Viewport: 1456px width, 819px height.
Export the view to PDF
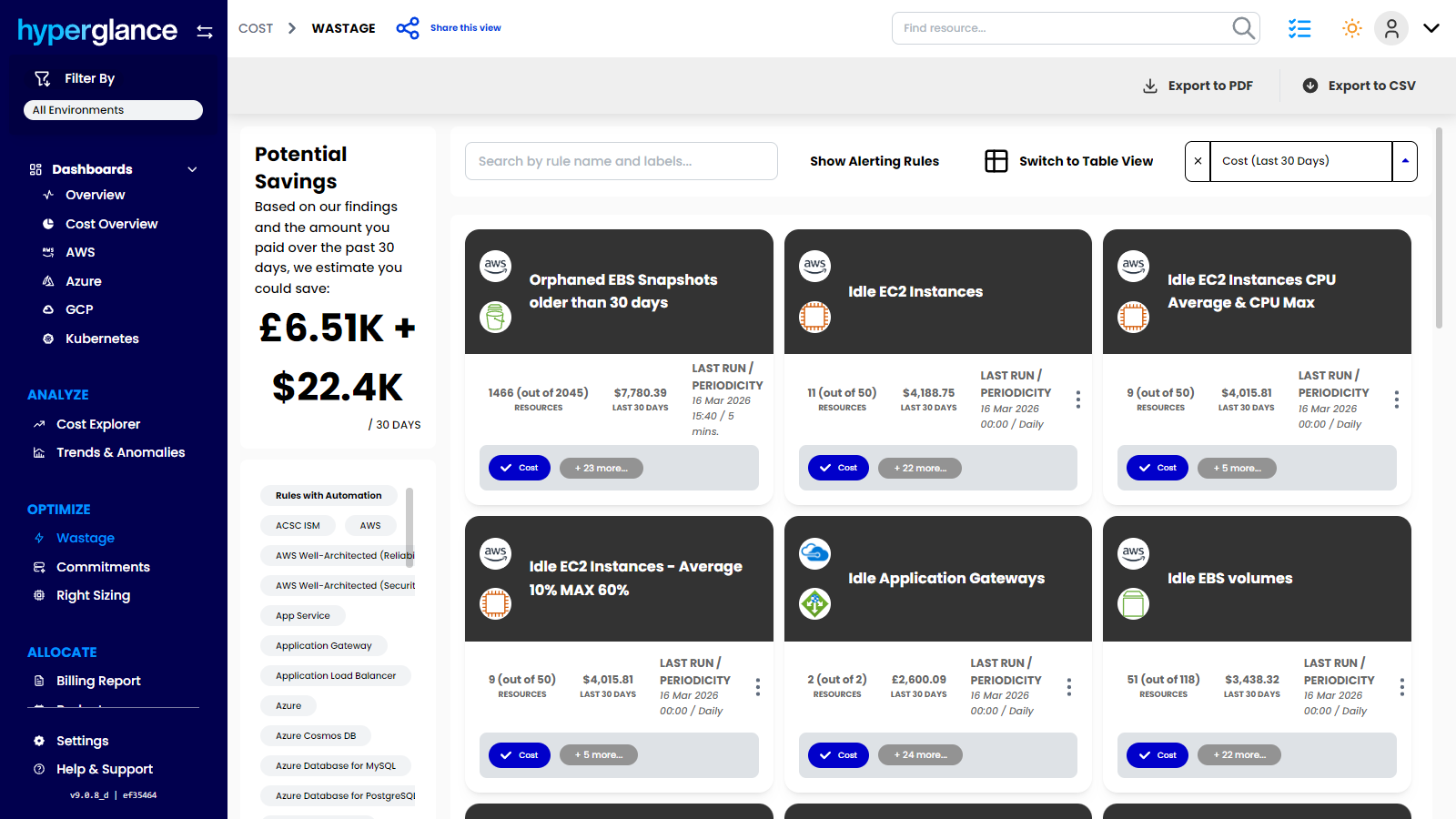click(x=1198, y=86)
